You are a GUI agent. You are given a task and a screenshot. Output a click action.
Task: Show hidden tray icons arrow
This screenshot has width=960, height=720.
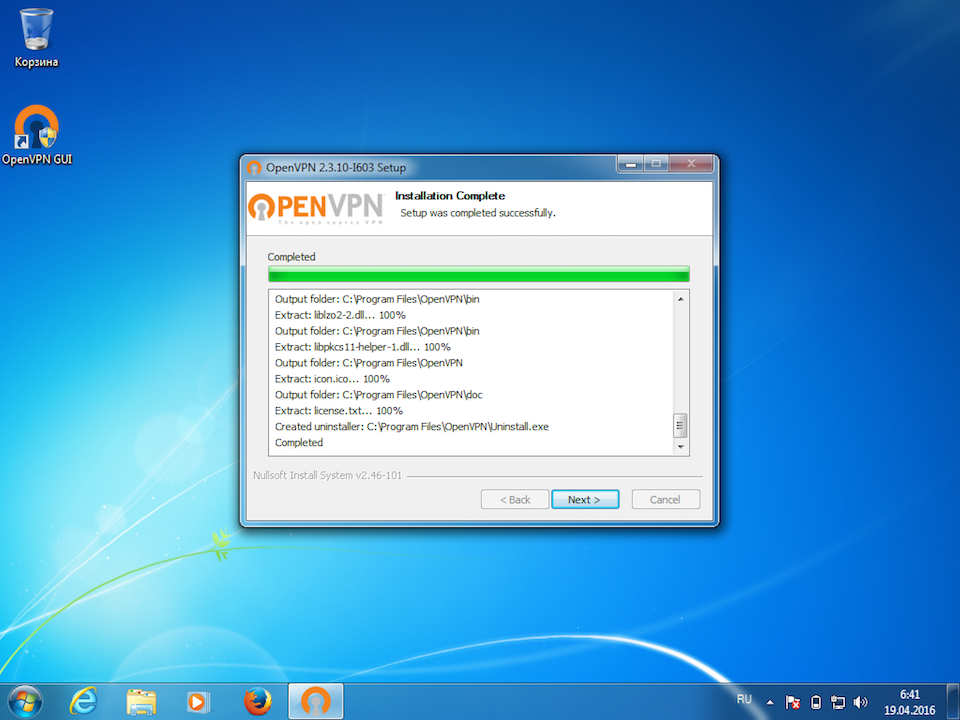click(x=770, y=703)
